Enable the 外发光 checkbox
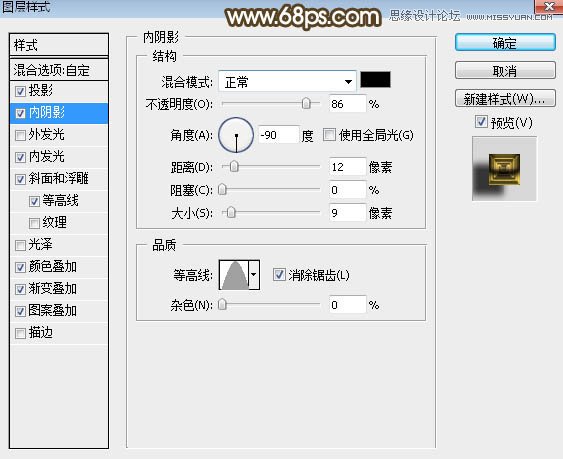This screenshot has width=563, height=459. [20, 135]
